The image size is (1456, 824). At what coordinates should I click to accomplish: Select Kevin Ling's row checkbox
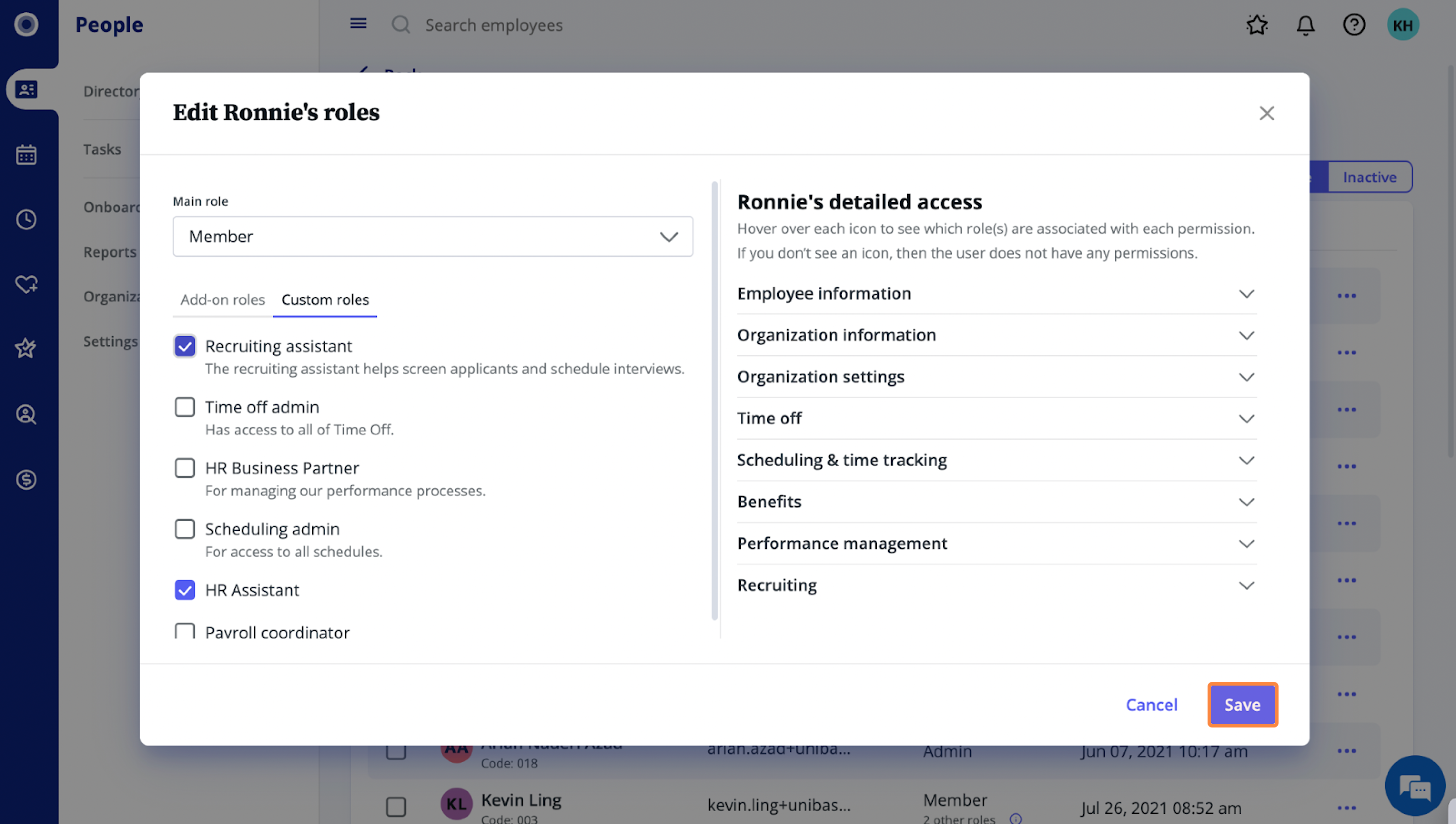click(x=396, y=806)
